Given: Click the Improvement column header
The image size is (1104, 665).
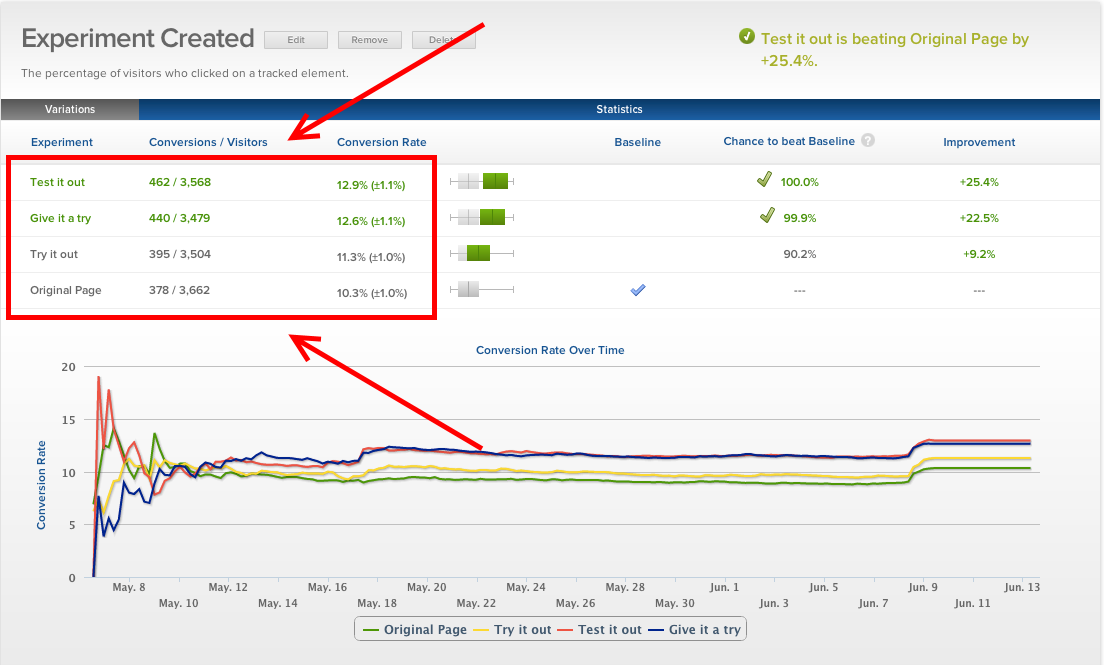Looking at the screenshot, I should [979, 142].
